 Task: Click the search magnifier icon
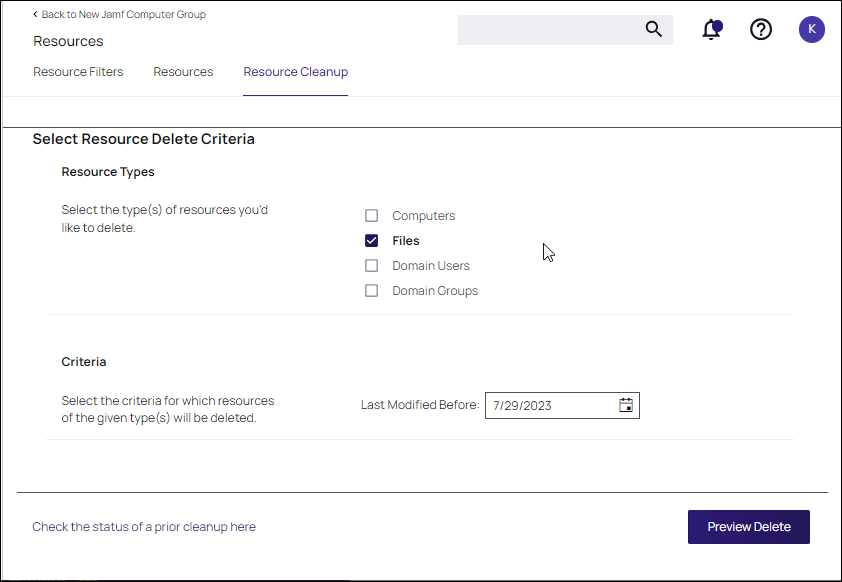pos(654,29)
